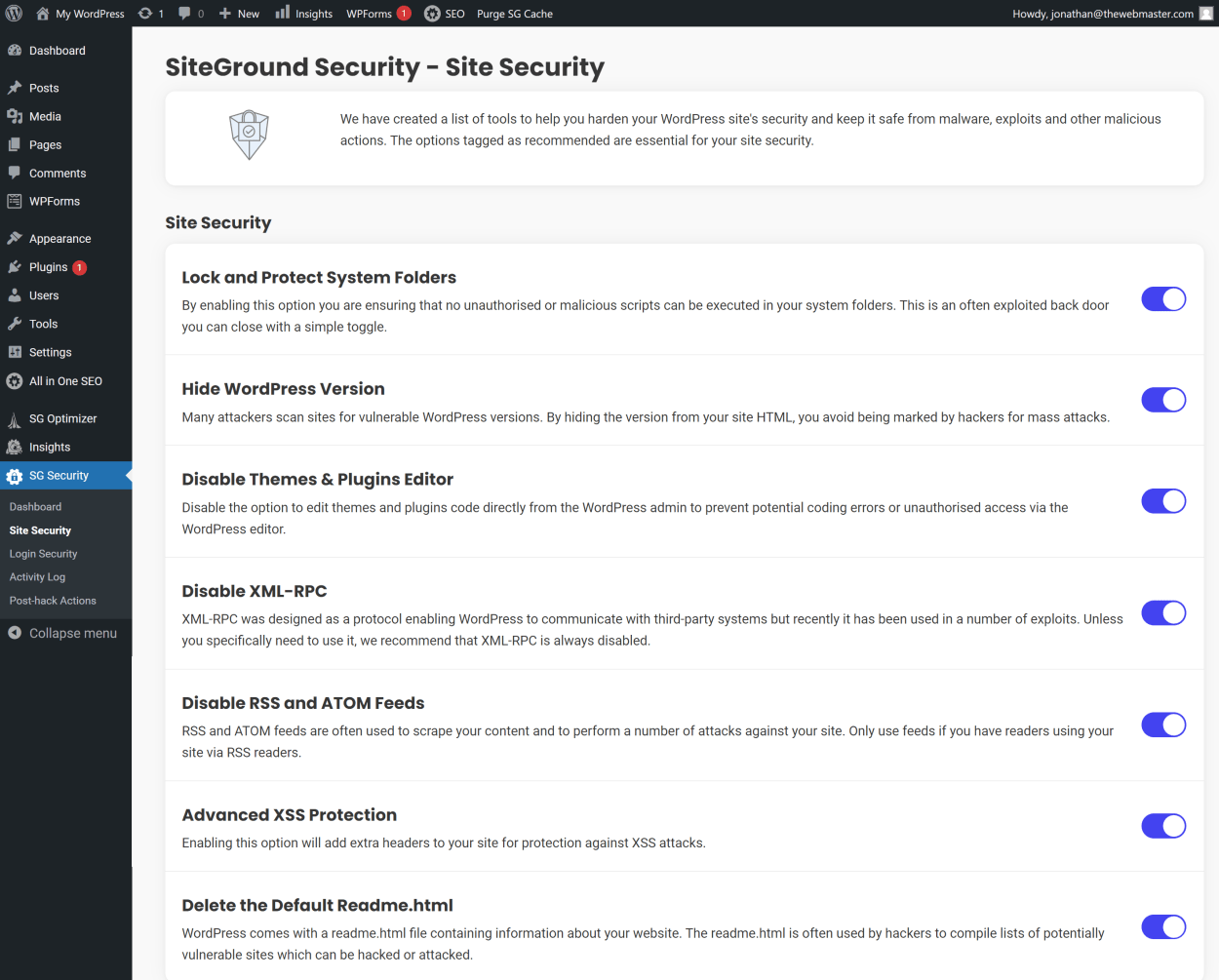Toggle Hide WordPress Version switch
The height and width of the screenshot is (980, 1219).
click(1163, 400)
